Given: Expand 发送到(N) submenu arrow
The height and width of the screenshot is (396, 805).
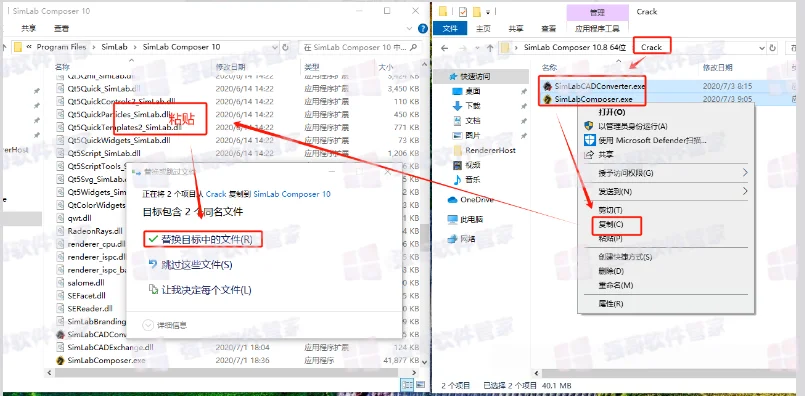Looking at the screenshot, I should point(745,191).
